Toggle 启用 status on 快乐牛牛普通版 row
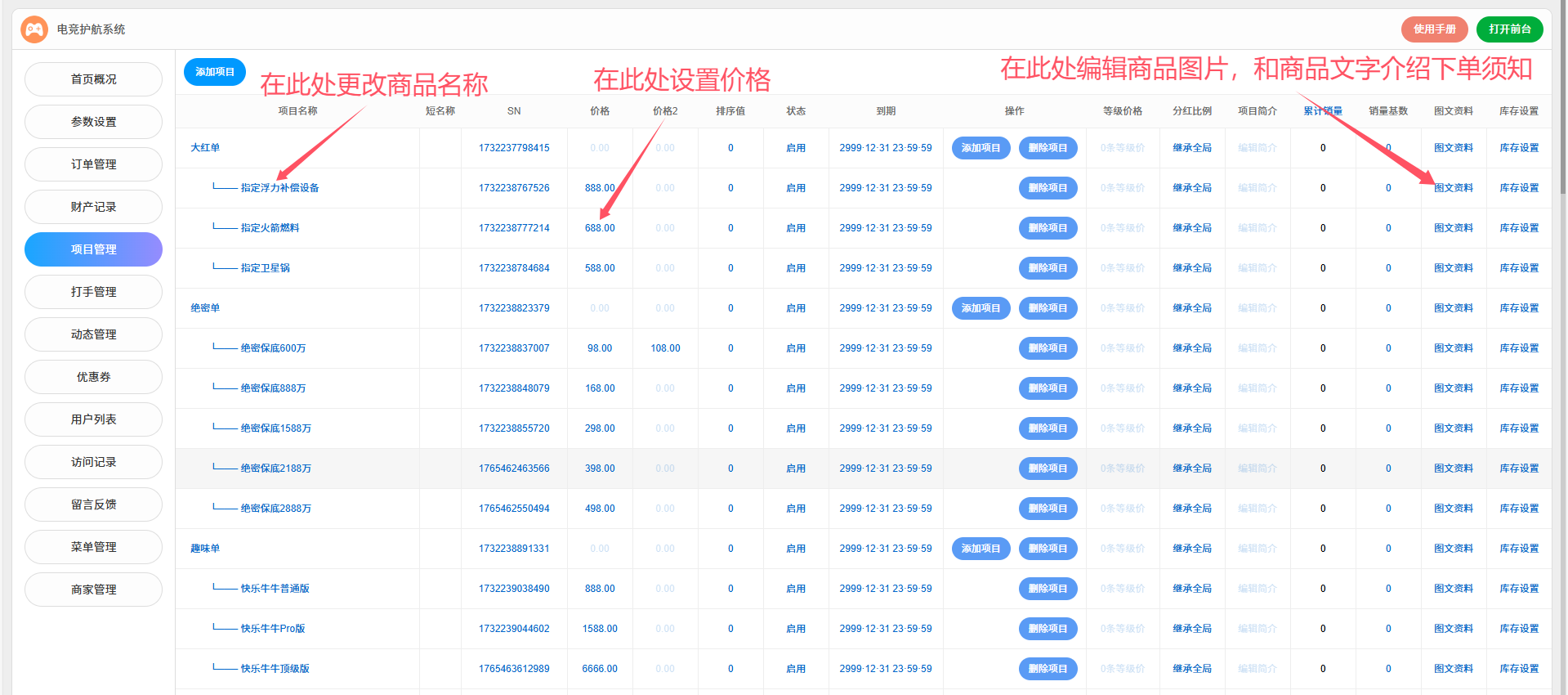Viewport: 1568px width, 695px height. 795,589
